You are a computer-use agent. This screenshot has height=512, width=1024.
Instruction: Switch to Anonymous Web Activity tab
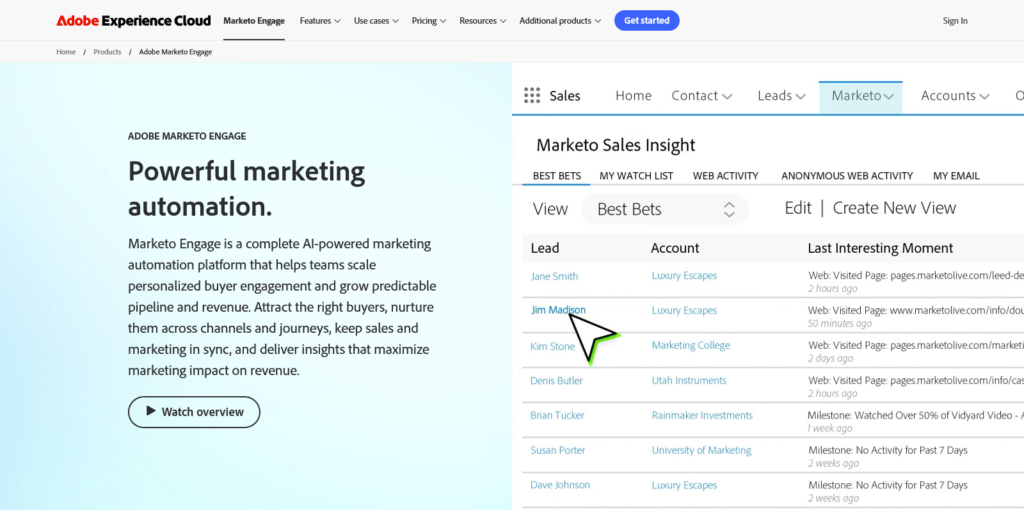point(847,176)
